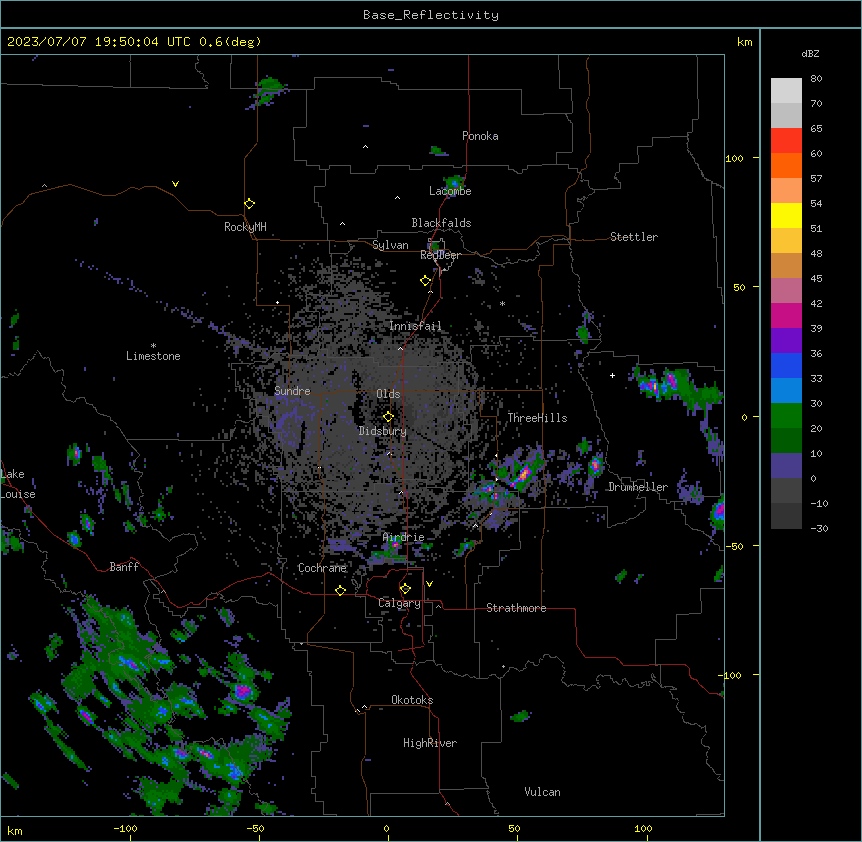Click the km unit label at bottom left
The height and width of the screenshot is (842, 862).
tap(15, 830)
